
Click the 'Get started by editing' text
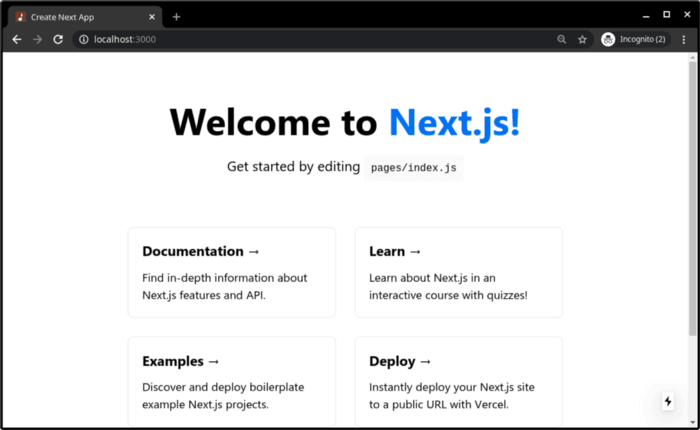coord(293,167)
